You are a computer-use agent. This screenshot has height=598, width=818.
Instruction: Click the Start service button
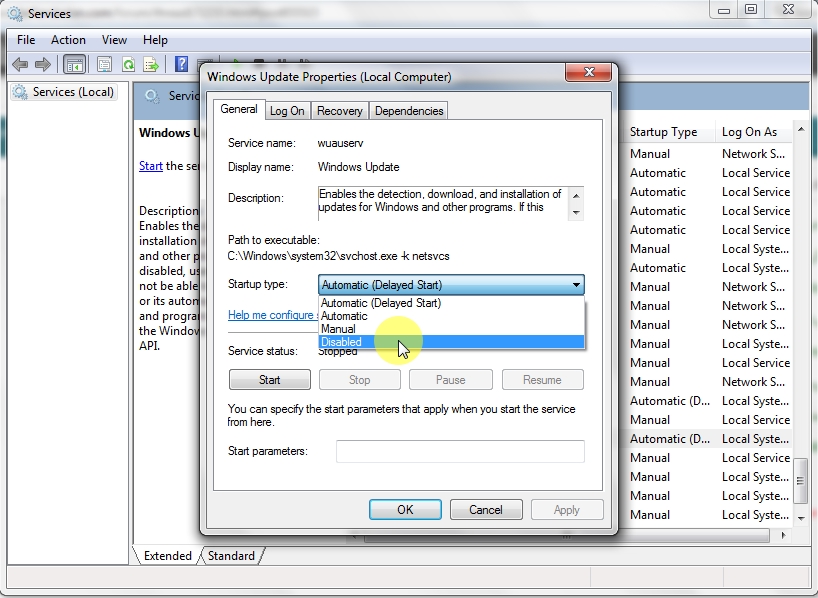[x=270, y=380]
